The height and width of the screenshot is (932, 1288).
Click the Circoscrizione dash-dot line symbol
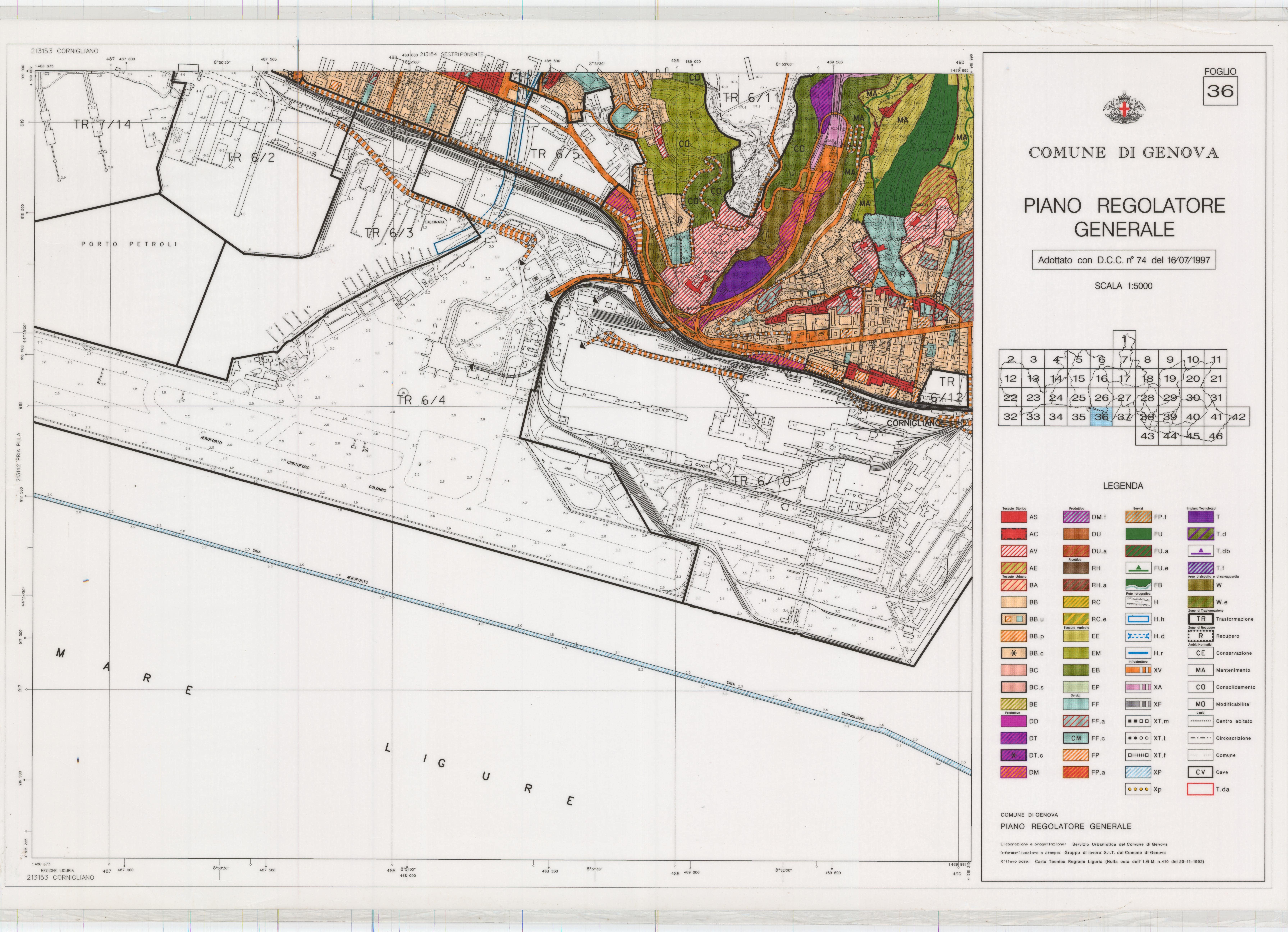pos(1200,738)
